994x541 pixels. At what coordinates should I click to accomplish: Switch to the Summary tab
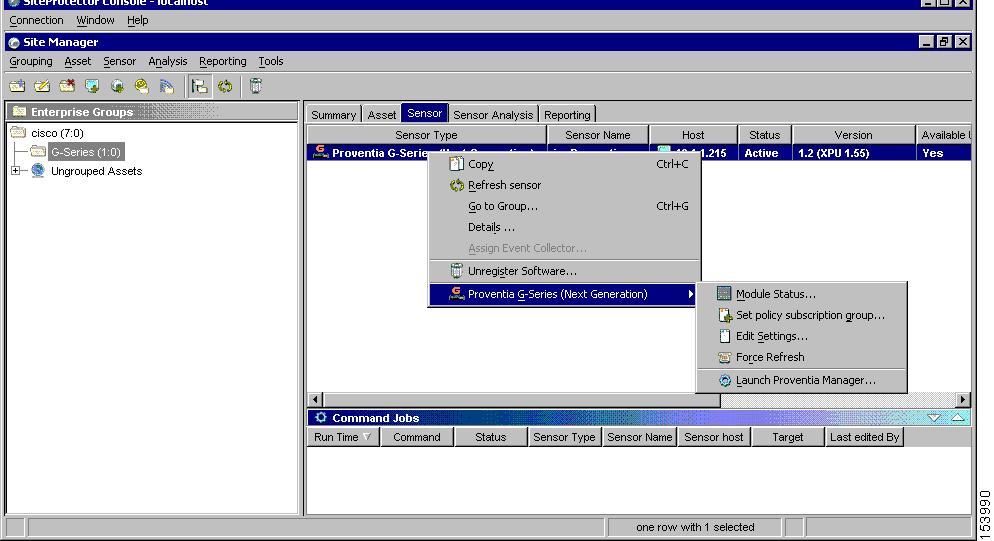coord(333,115)
